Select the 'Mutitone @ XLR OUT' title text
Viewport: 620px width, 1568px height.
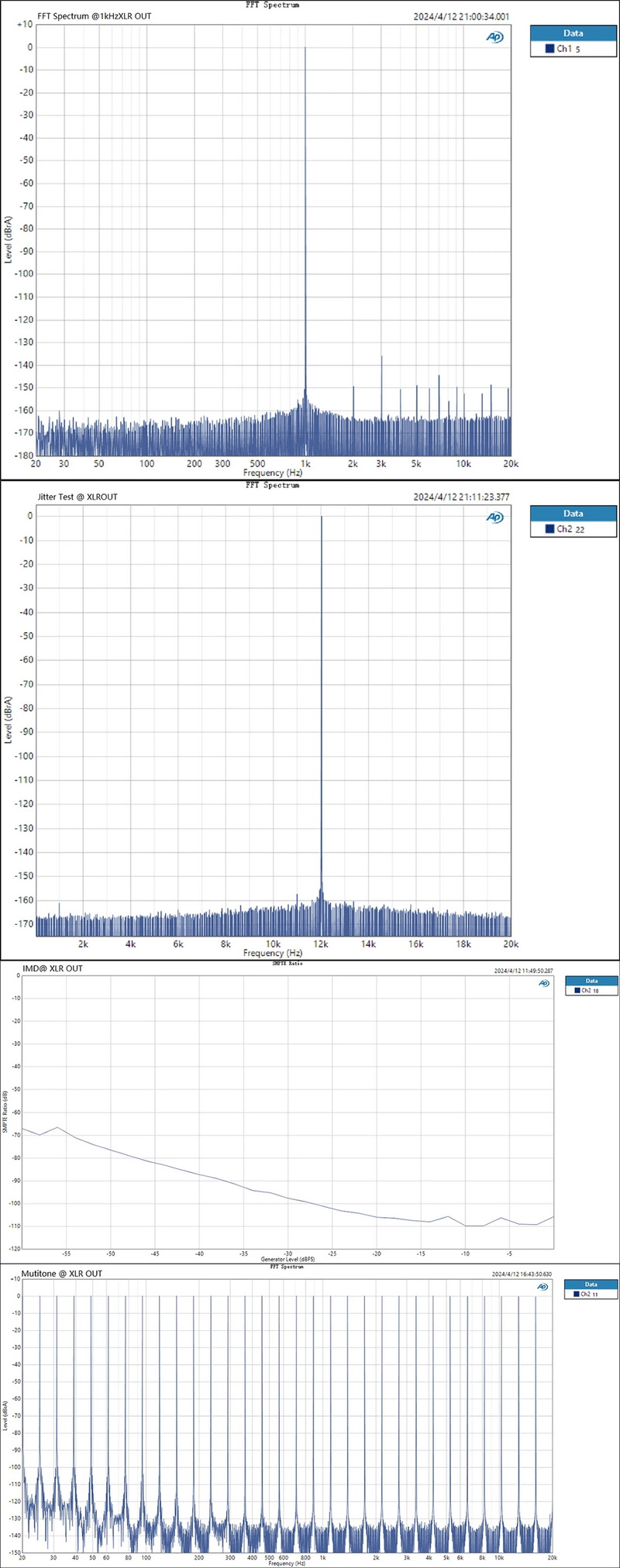tap(62, 1274)
